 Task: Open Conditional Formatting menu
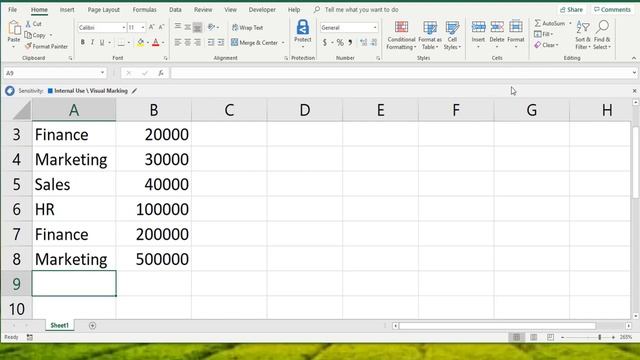(x=401, y=35)
